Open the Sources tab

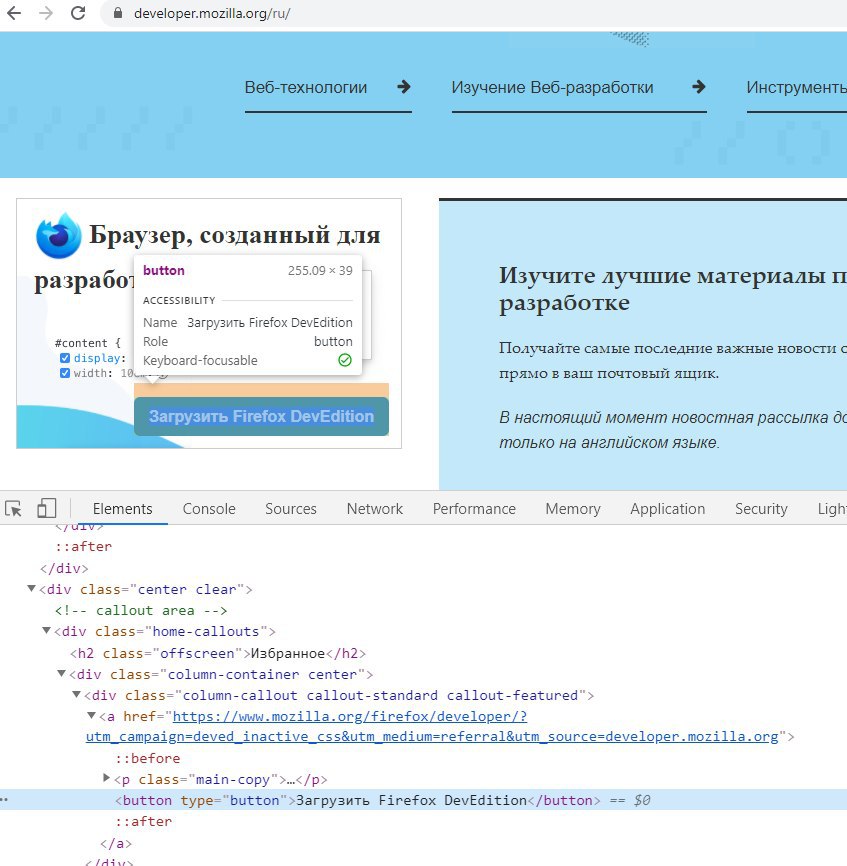pos(291,509)
